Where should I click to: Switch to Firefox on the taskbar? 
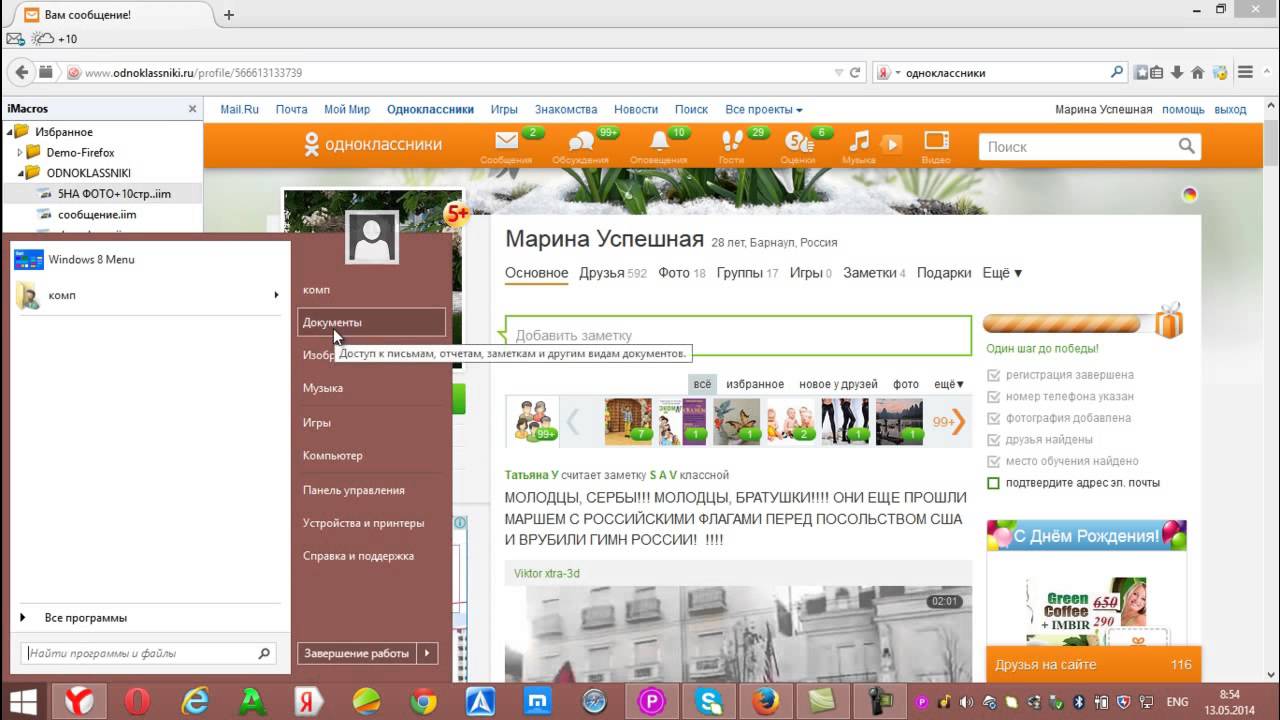point(768,702)
